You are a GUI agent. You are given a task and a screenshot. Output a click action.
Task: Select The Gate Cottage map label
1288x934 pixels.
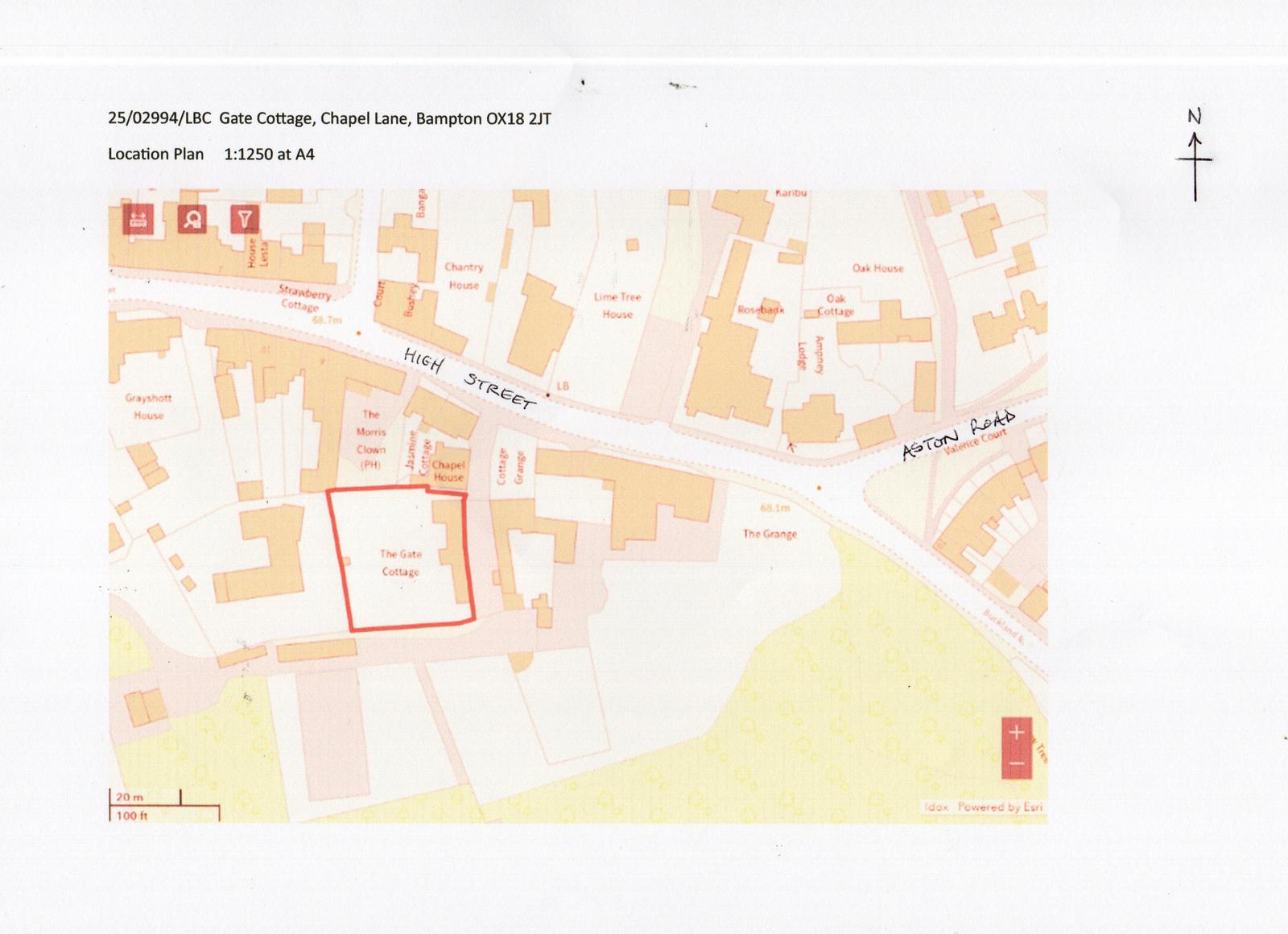click(401, 563)
